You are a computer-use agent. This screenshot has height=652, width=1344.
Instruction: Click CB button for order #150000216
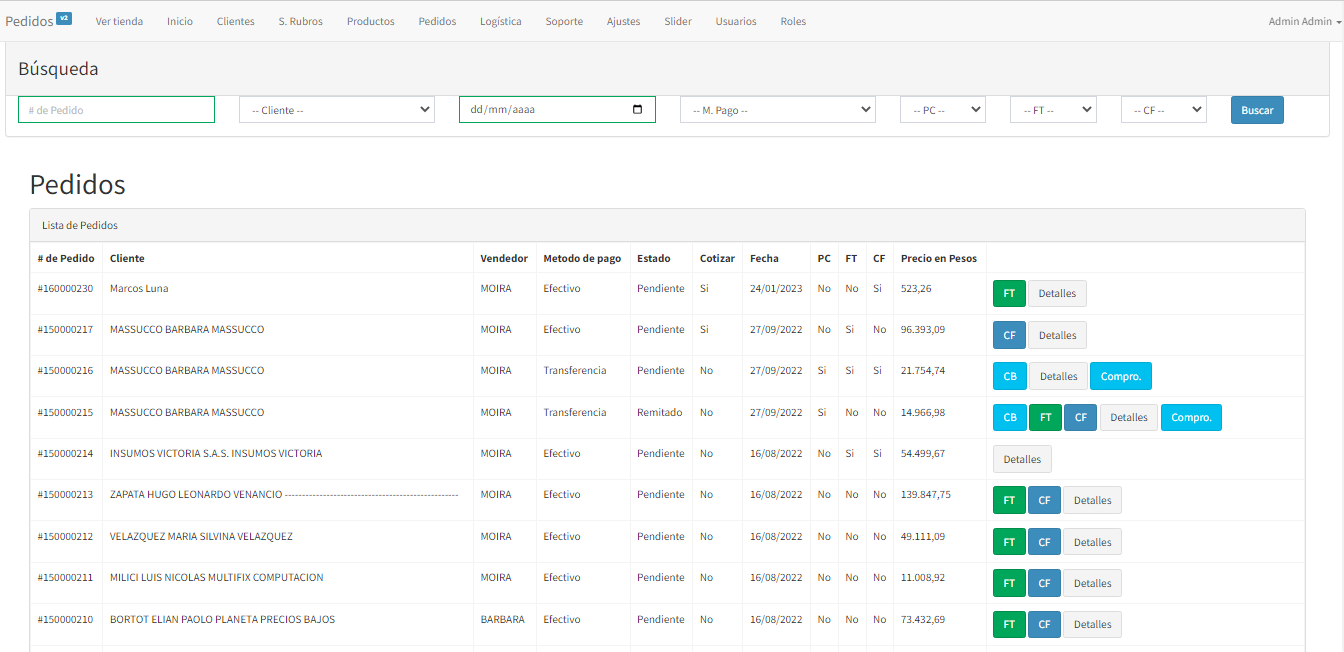coord(1010,376)
